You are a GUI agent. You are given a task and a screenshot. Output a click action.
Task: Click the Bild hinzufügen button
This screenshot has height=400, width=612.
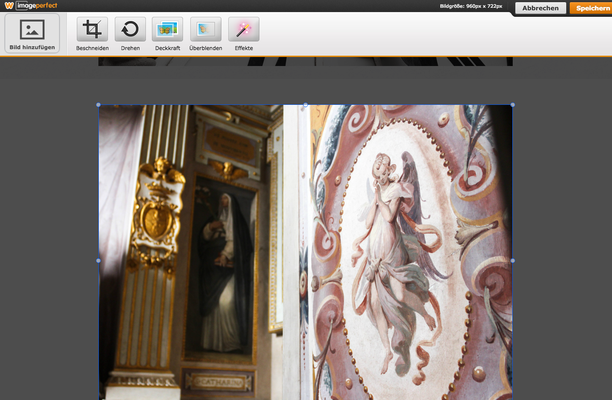point(32,33)
